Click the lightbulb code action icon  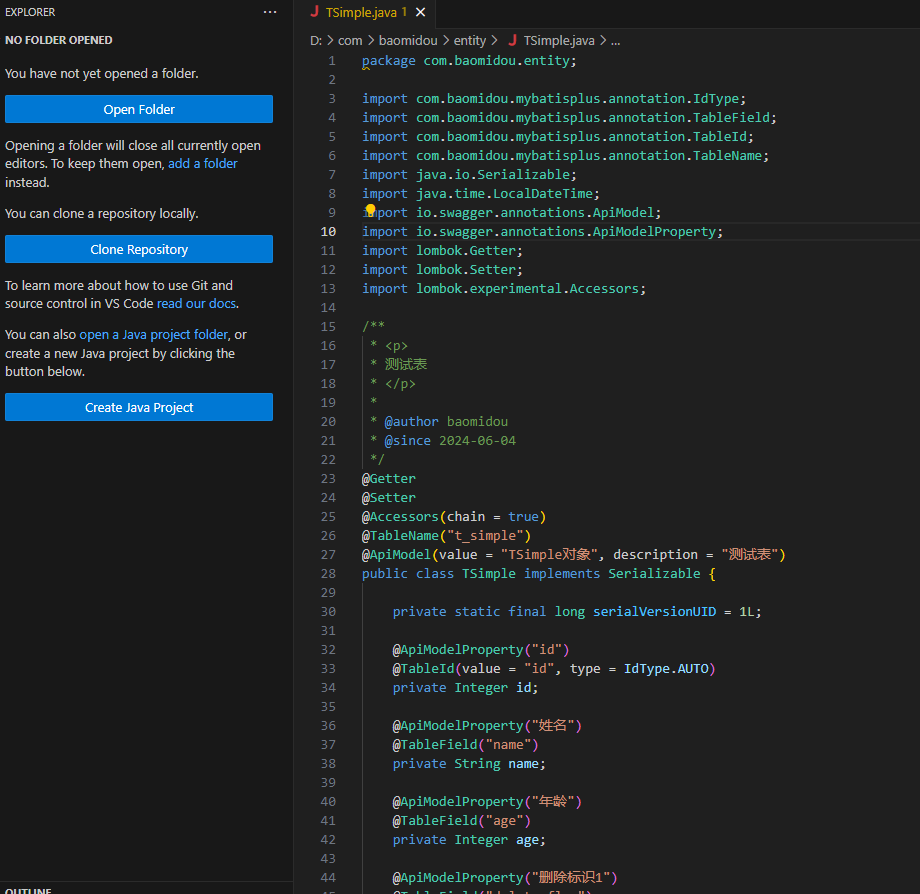click(x=370, y=211)
